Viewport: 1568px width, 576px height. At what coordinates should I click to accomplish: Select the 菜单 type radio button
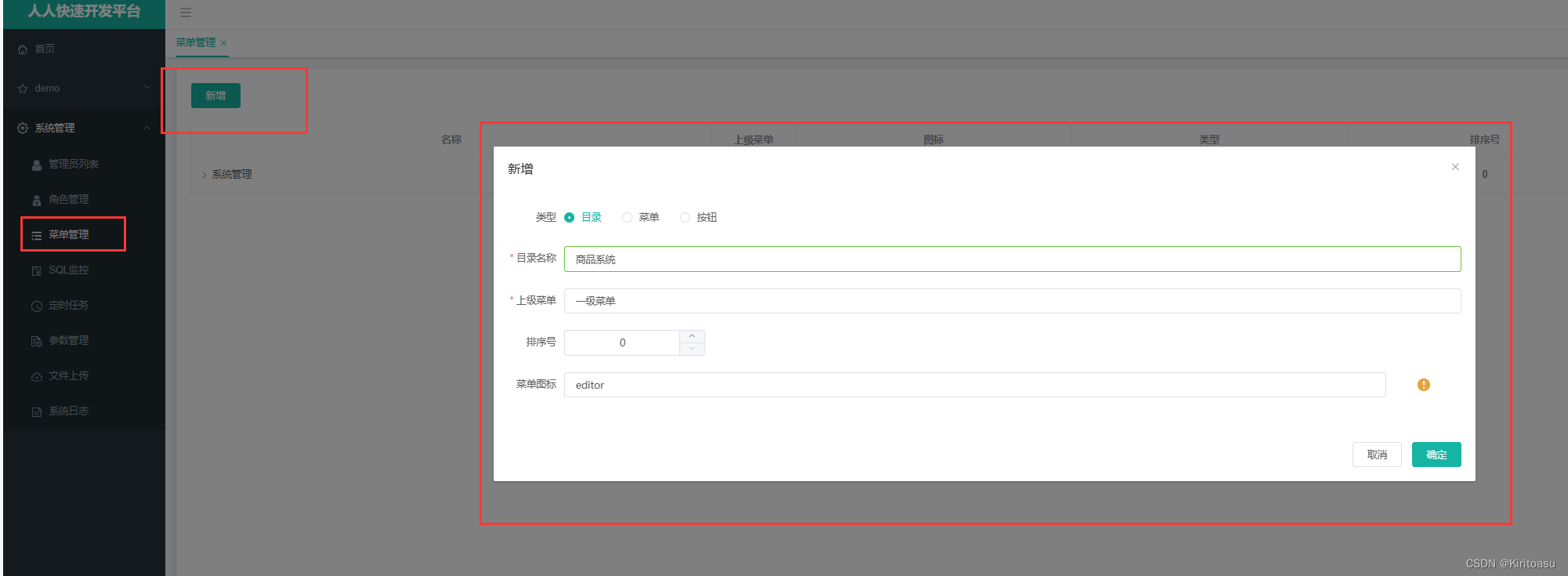627,217
